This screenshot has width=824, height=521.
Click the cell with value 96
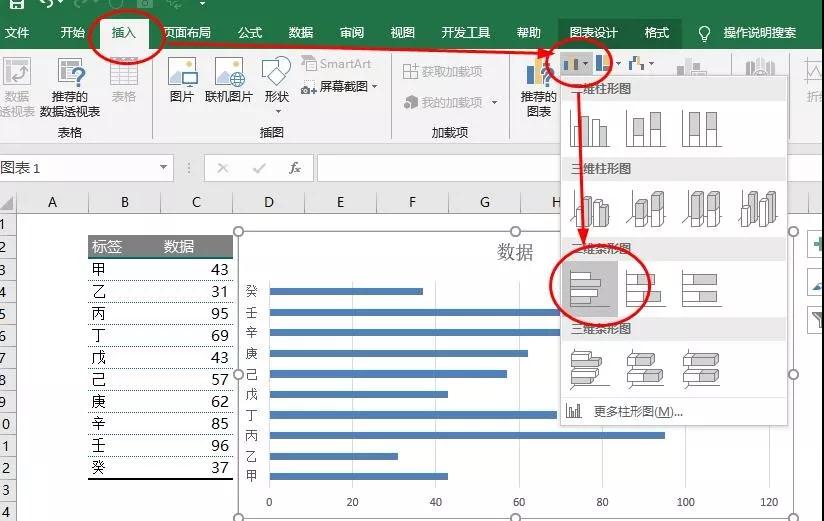coord(197,446)
